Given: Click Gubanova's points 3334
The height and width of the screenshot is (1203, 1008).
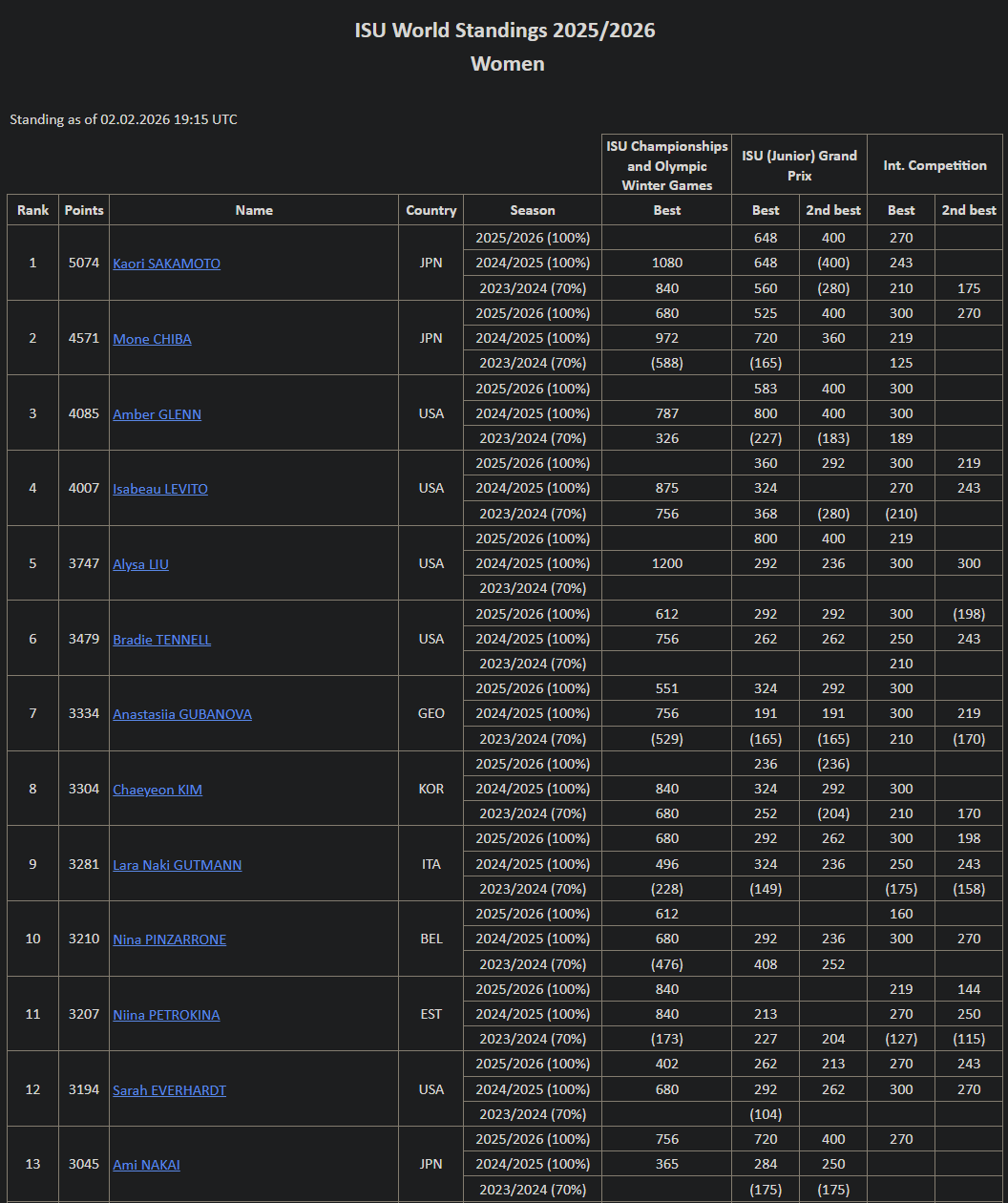Looking at the screenshot, I should click(84, 713).
